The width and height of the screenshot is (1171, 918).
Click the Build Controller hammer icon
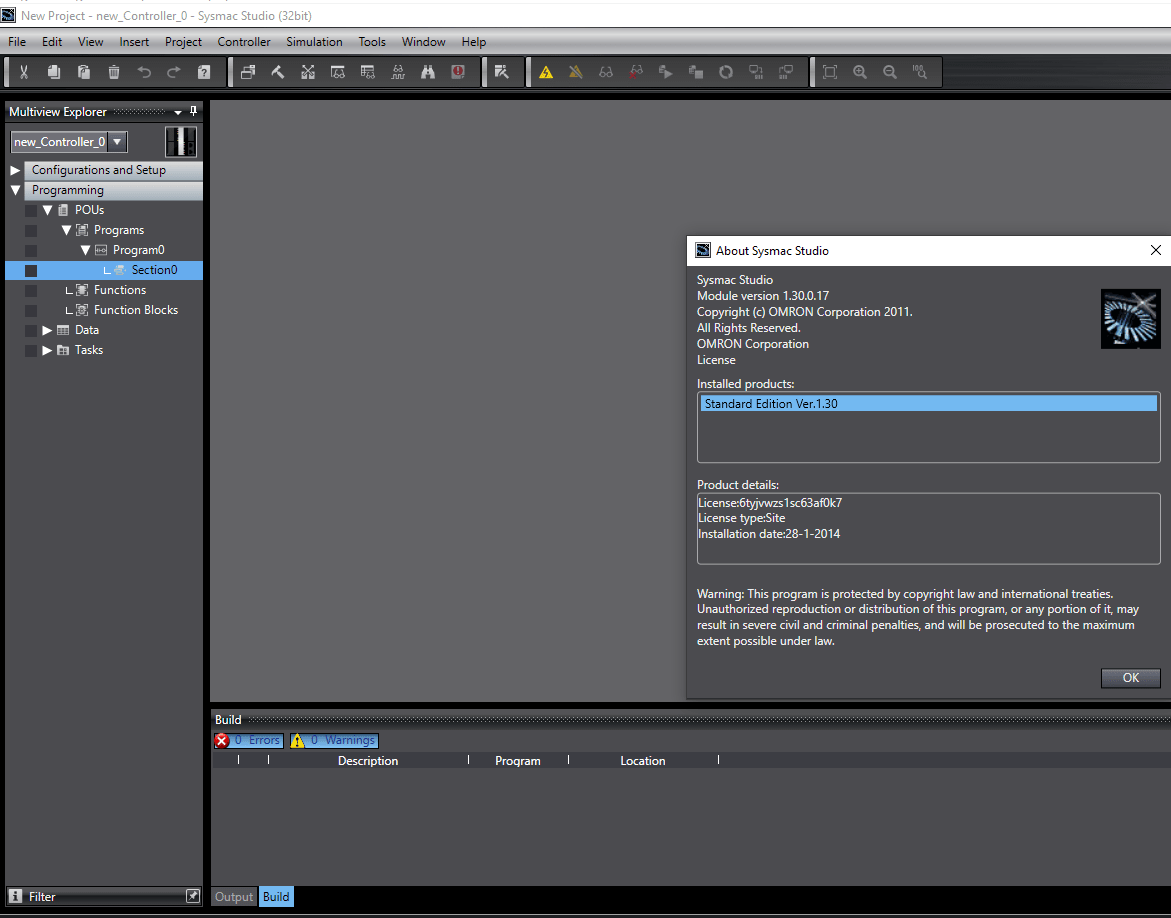(x=278, y=71)
